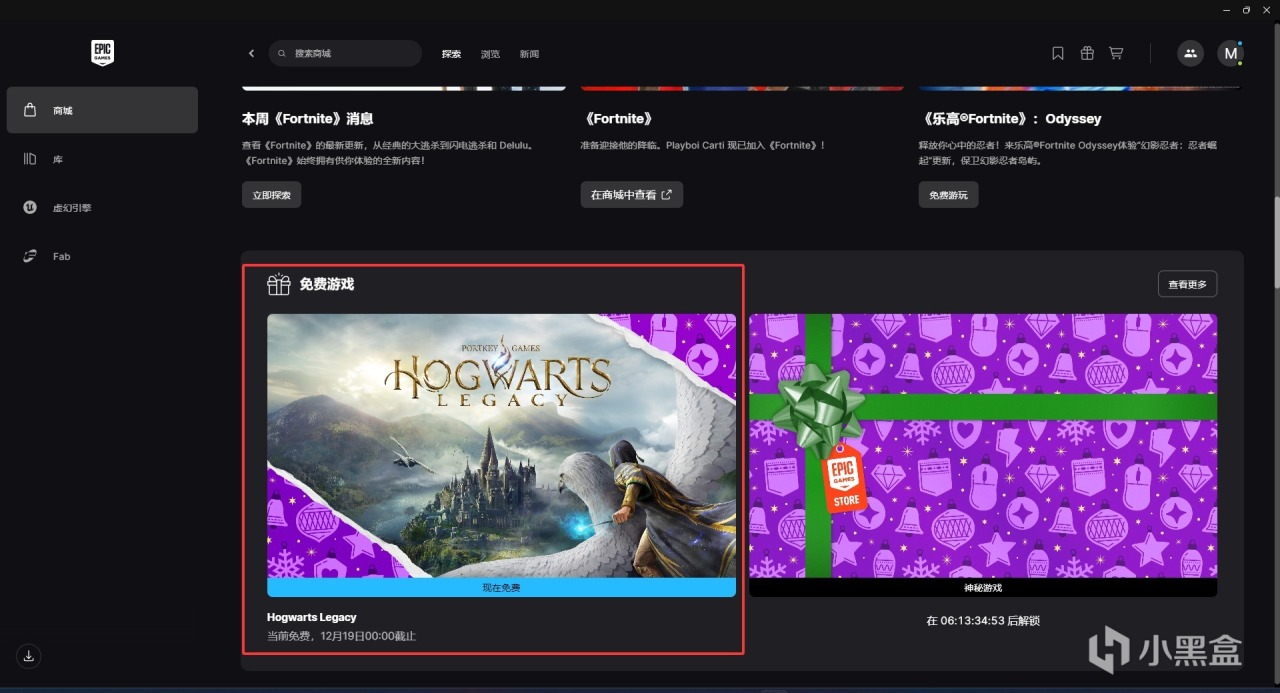This screenshot has height=693, width=1280.
Task: Click the 查看更多 button
Action: pyautogui.click(x=1187, y=284)
